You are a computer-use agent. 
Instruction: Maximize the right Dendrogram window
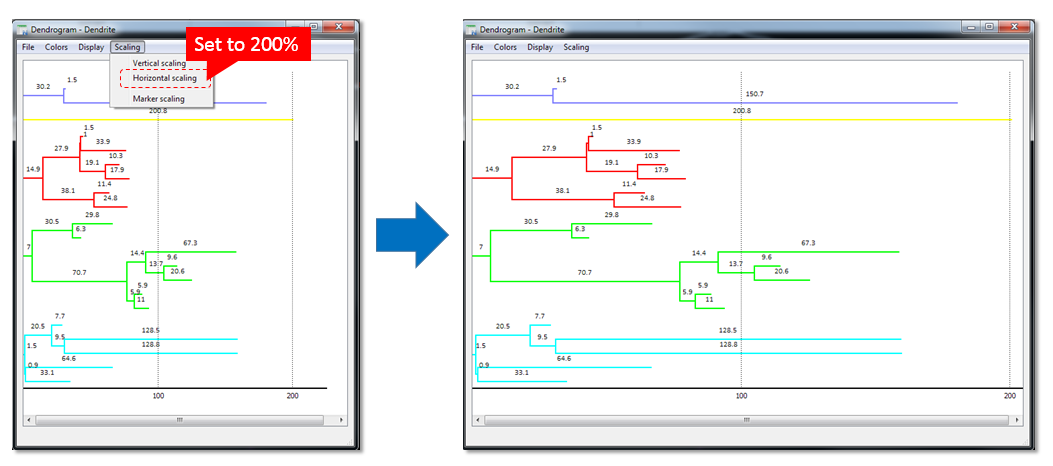[988, 27]
